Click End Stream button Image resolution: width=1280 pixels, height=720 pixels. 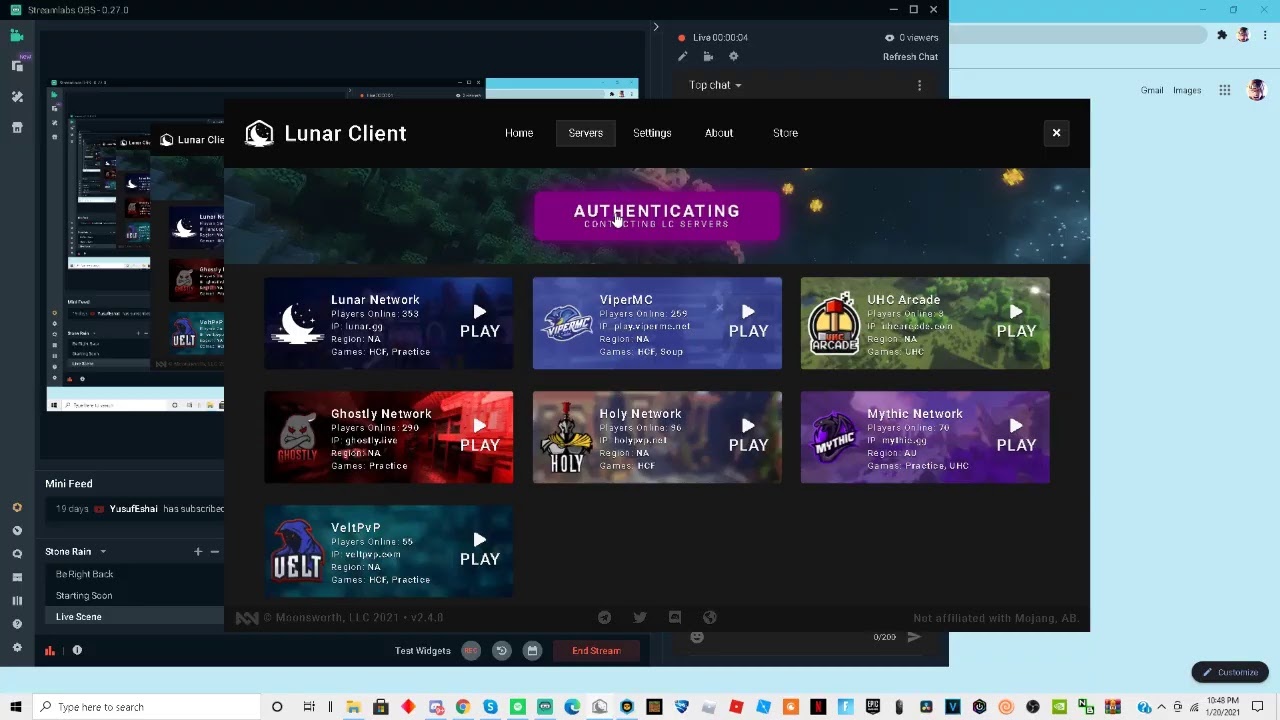click(596, 651)
